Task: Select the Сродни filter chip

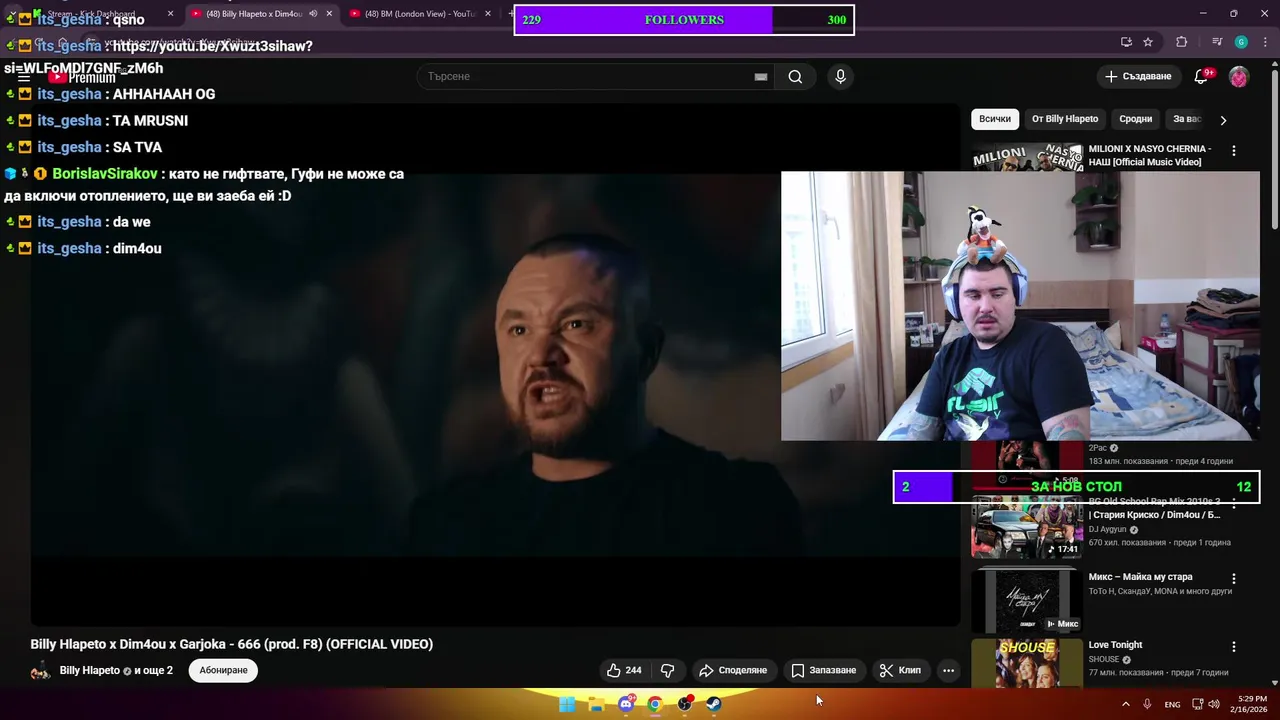Action: click(1135, 119)
